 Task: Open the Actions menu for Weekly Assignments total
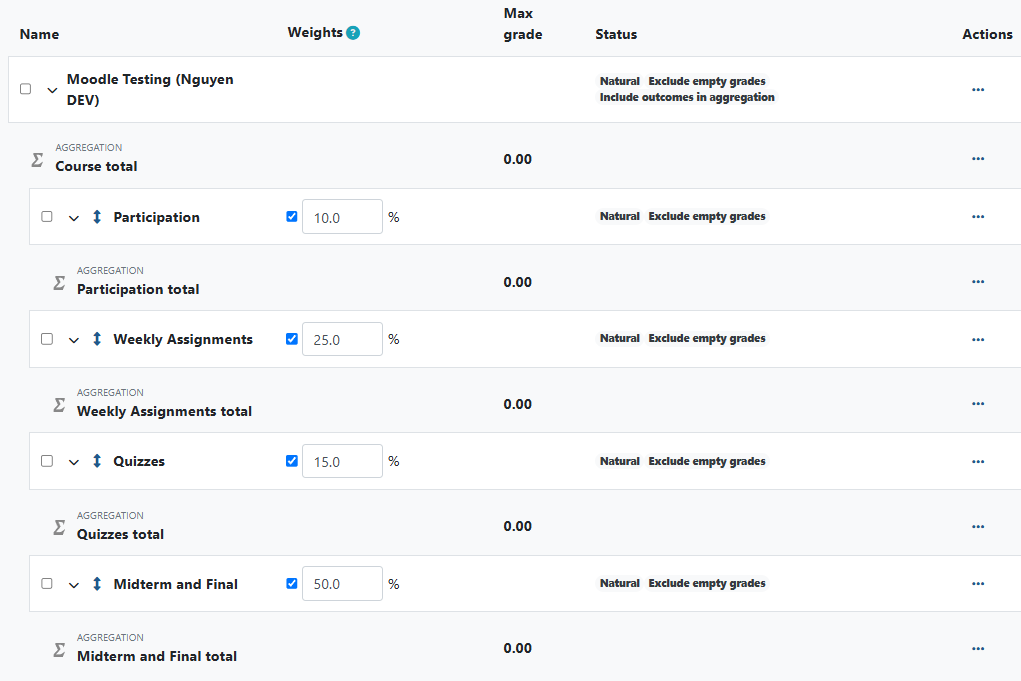point(977,403)
